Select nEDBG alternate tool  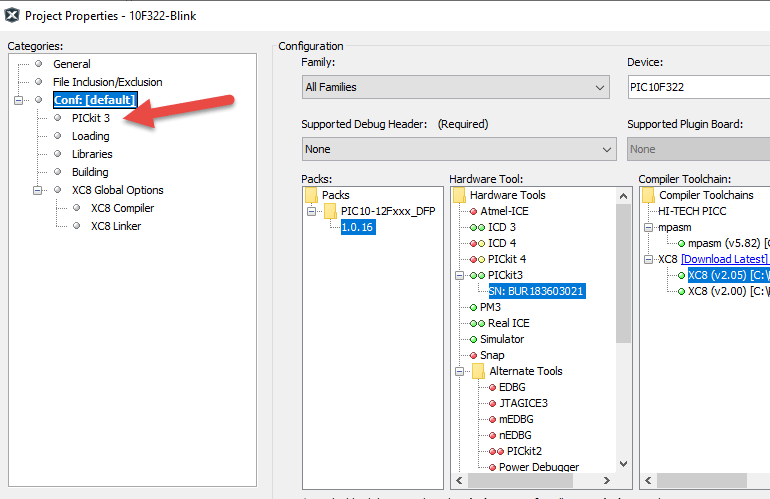(515, 435)
